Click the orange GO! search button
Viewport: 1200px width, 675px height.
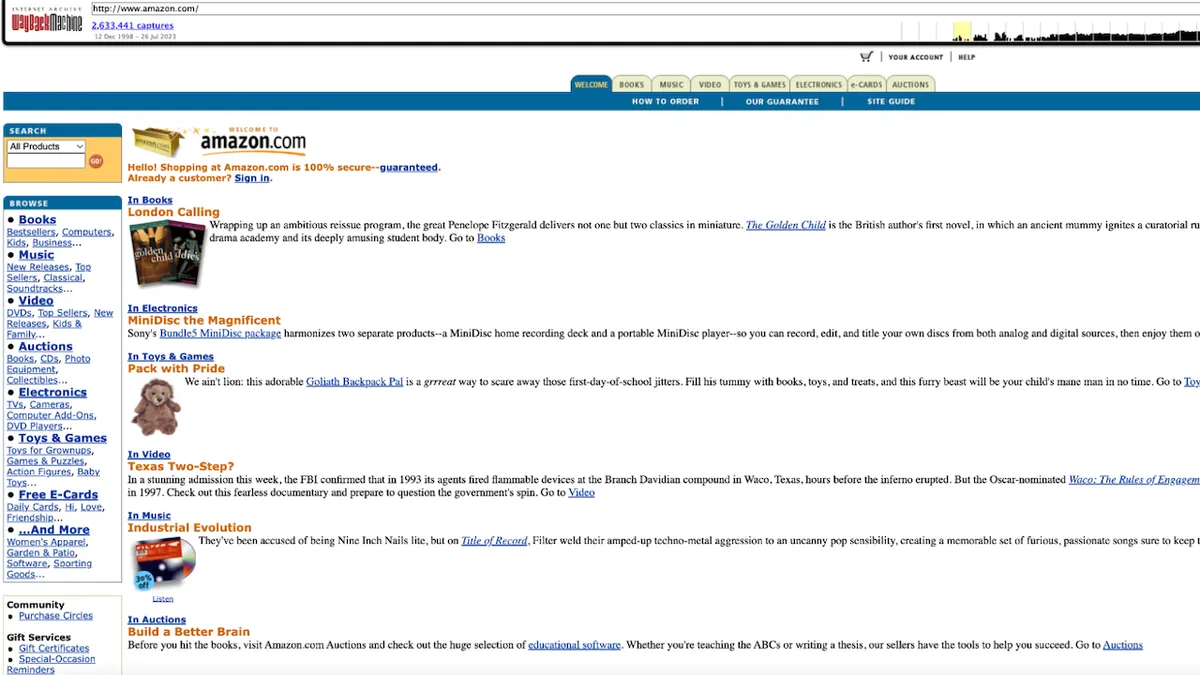pyautogui.click(x=96, y=160)
